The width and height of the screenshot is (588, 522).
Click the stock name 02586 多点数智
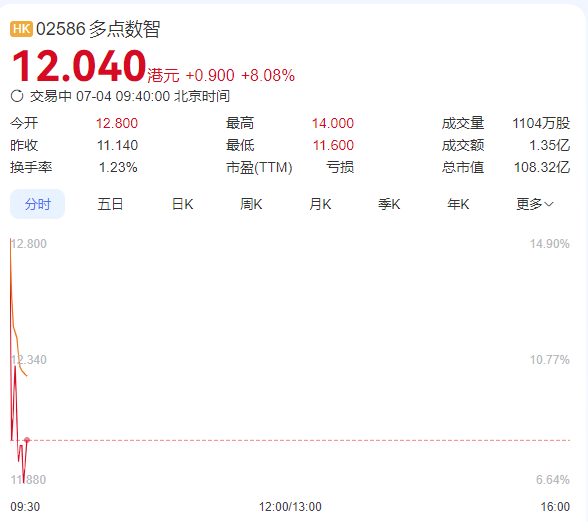[98, 29]
